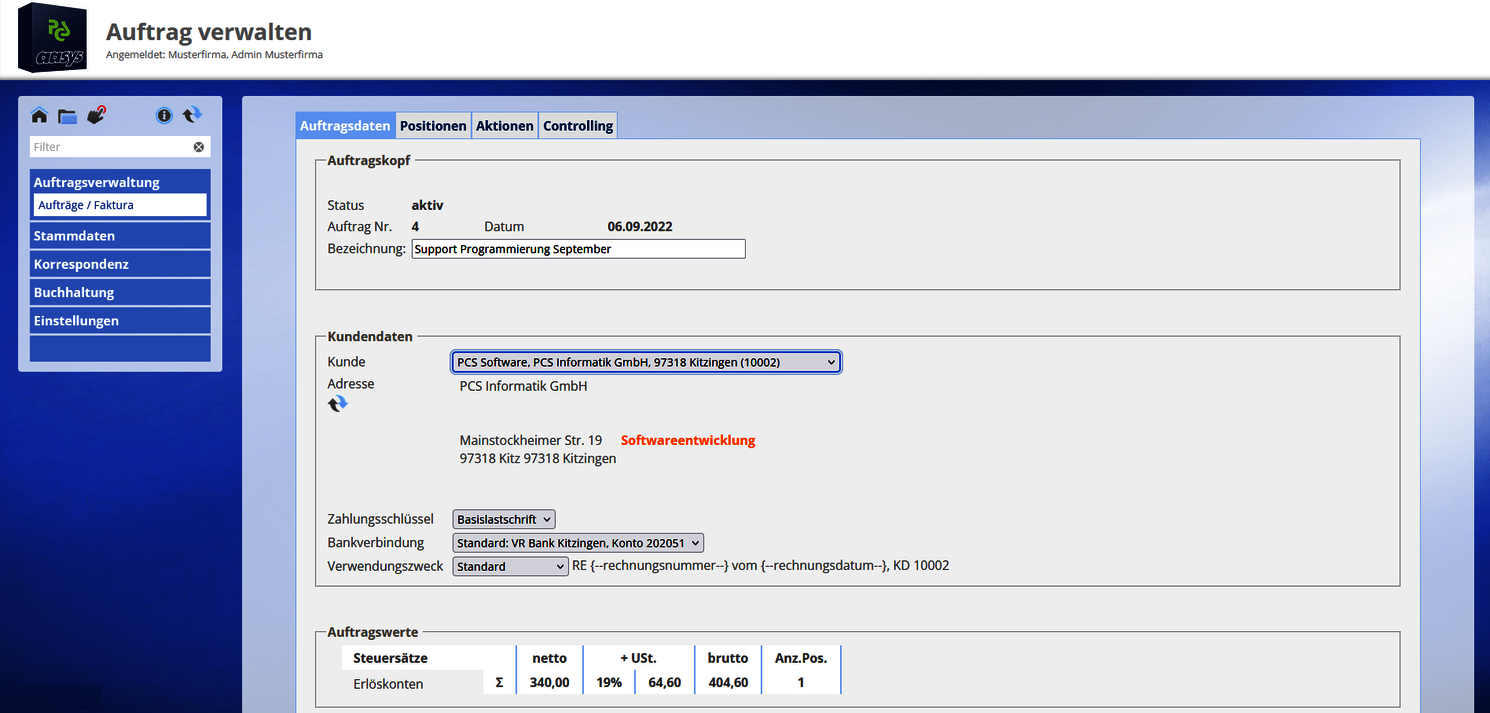This screenshot has width=1490, height=713.
Task: Open the folder icon in the sidebar toolbar
Action: pos(67,116)
